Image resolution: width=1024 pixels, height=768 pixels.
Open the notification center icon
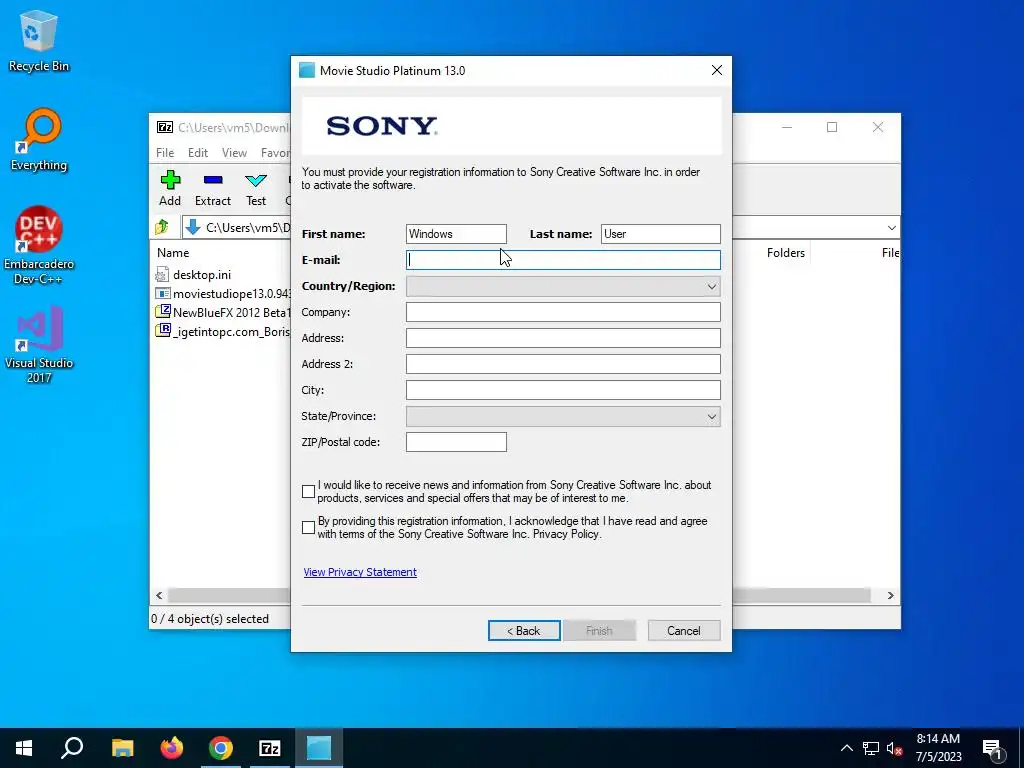point(992,748)
